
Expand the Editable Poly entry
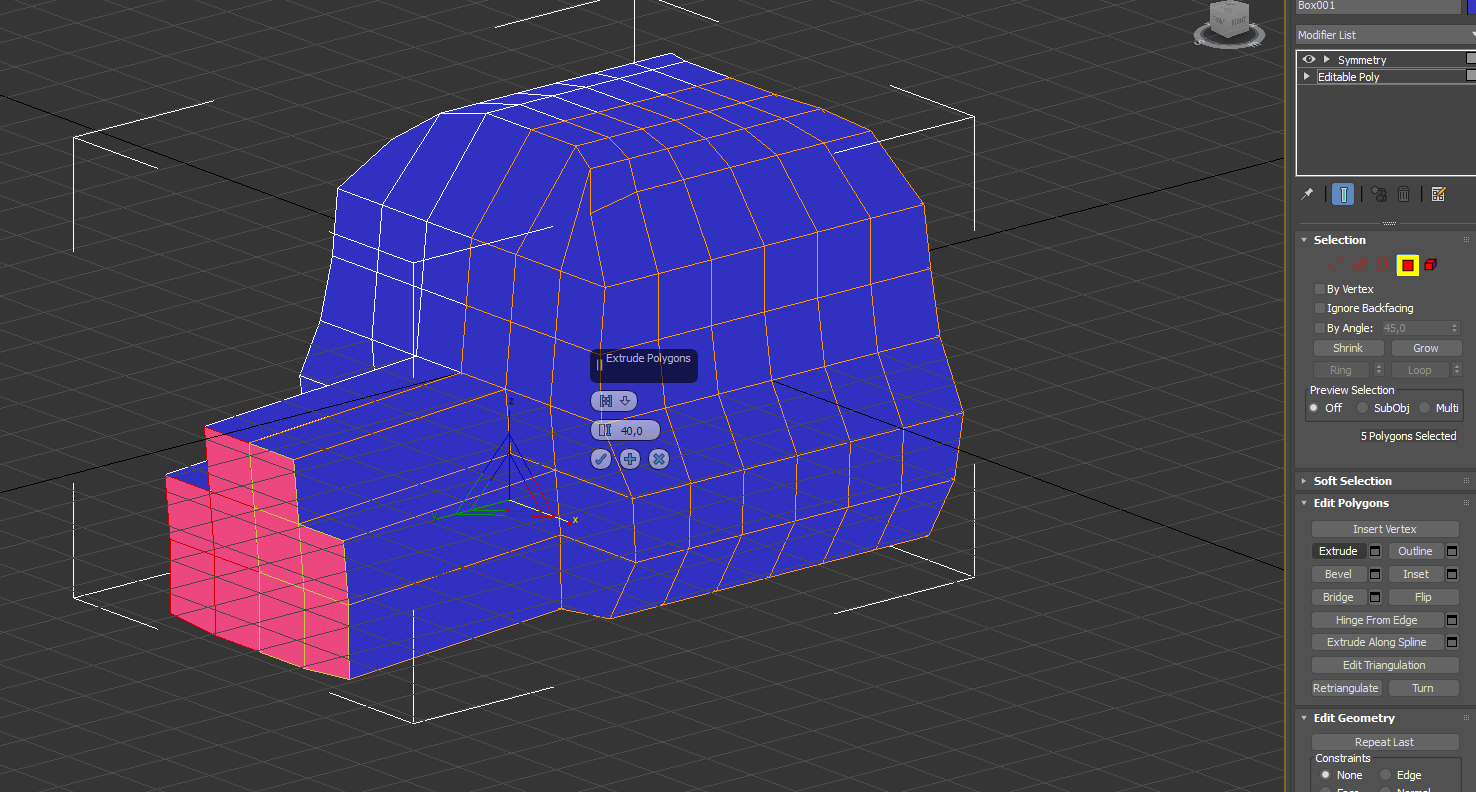point(1307,77)
